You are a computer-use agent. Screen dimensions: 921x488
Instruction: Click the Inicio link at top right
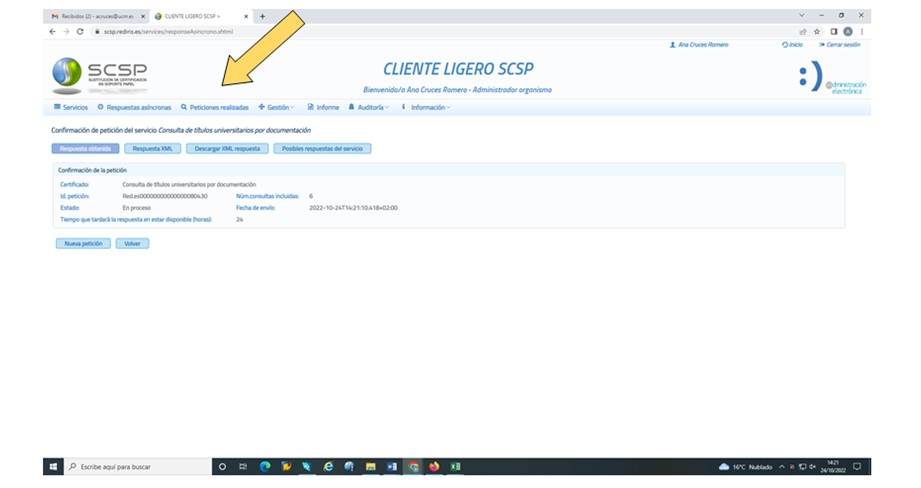coord(792,45)
